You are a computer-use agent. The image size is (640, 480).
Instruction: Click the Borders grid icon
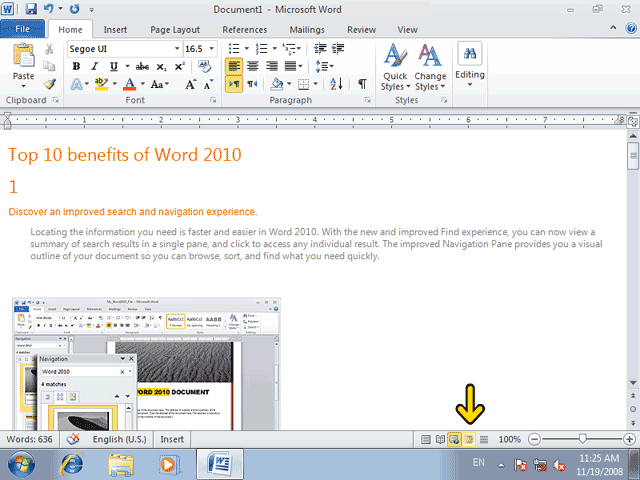(x=303, y=84)
